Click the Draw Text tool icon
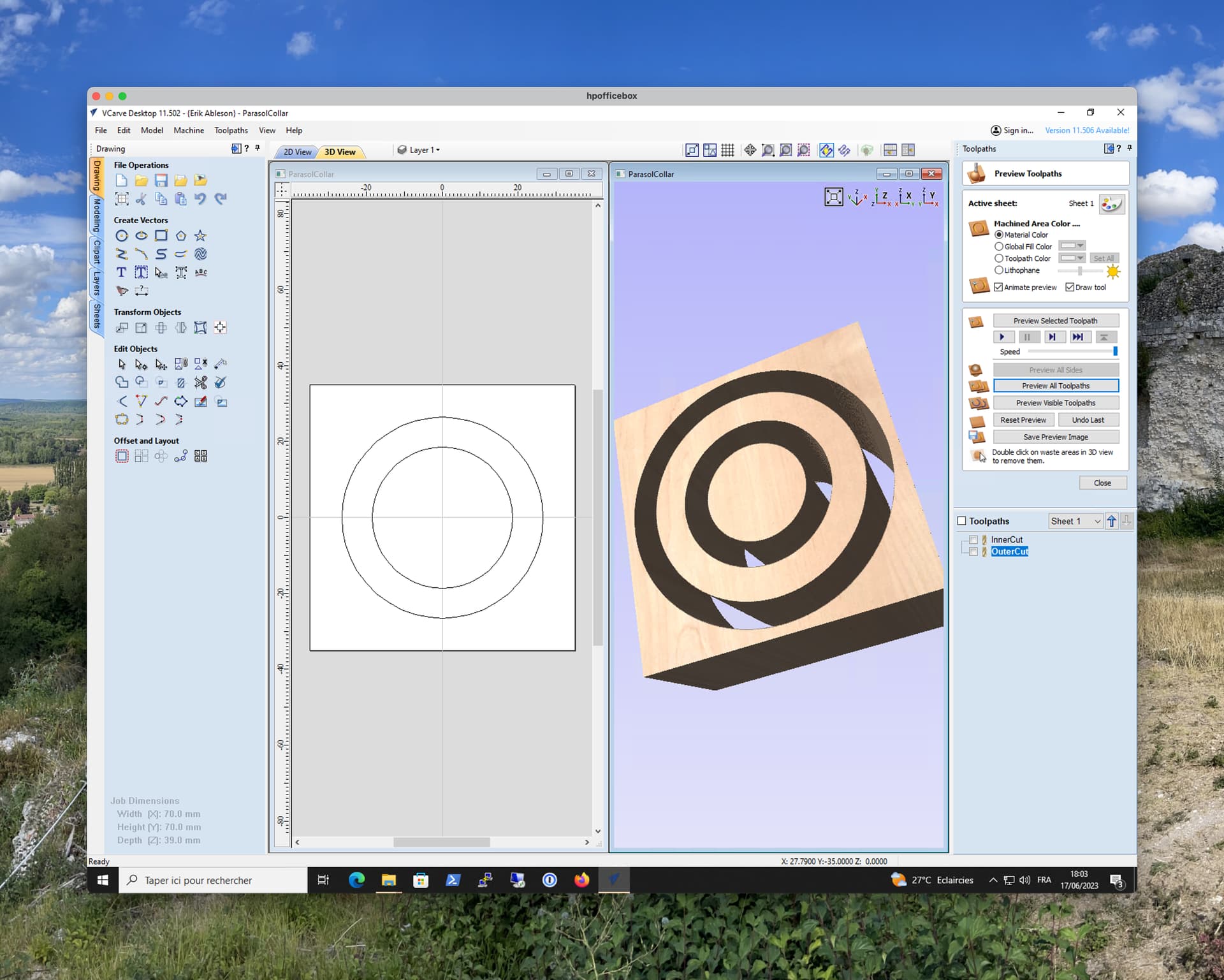The height and width of the screenshot is (980, 1224). coord(121,272)
